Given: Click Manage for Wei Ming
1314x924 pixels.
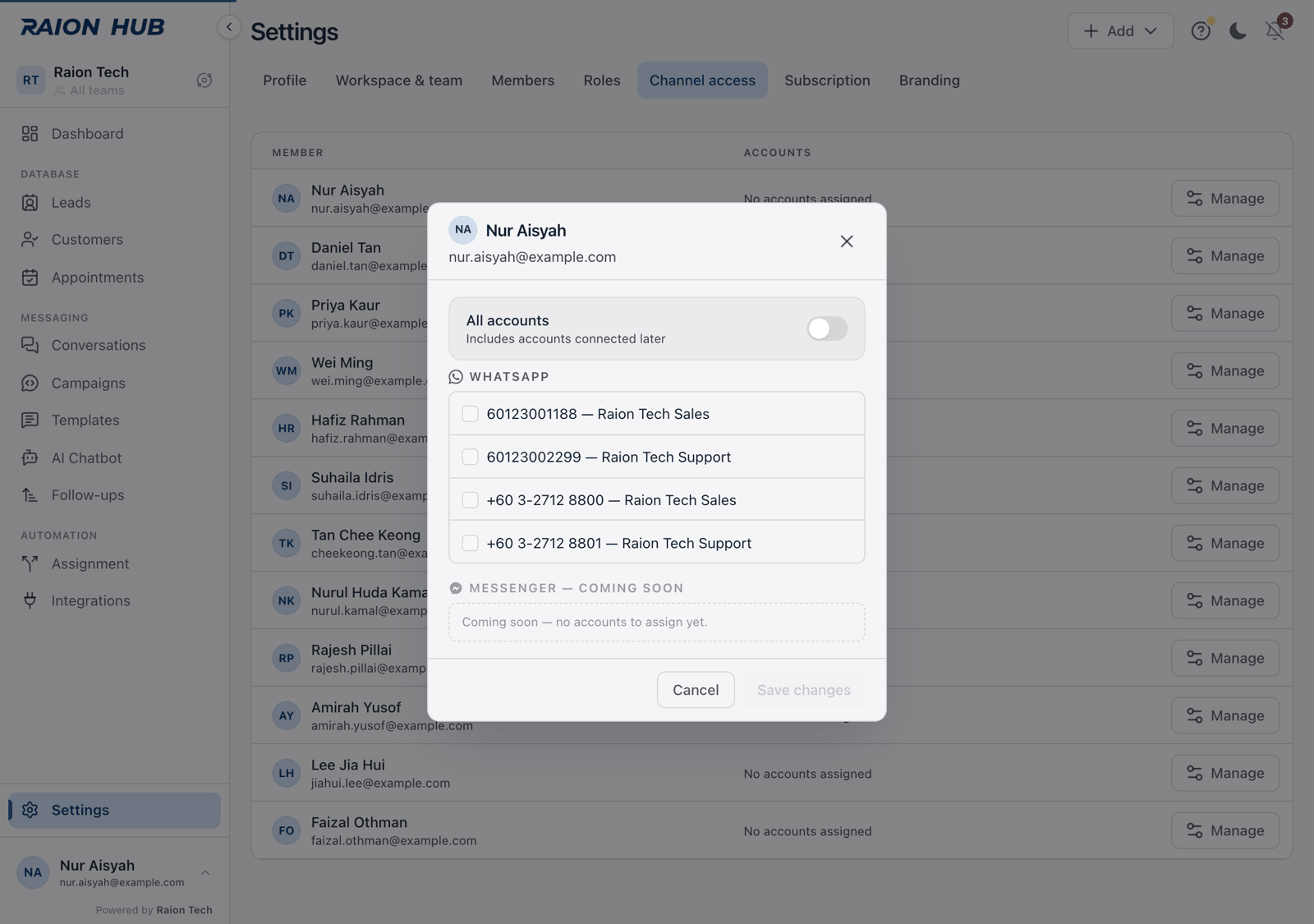Looking at the screenshot, I should click(1225, 371).
